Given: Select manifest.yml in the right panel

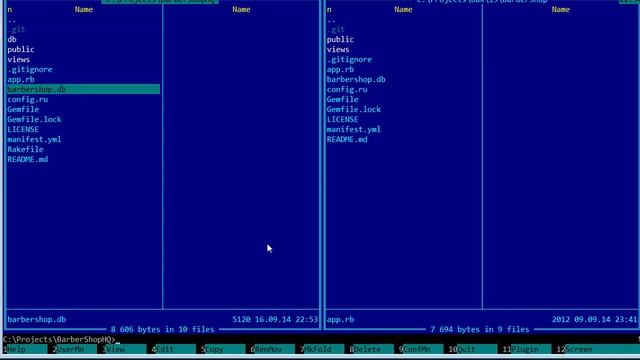Looking at the screenshot, I should pyautogui.click(x=354, y=129).
